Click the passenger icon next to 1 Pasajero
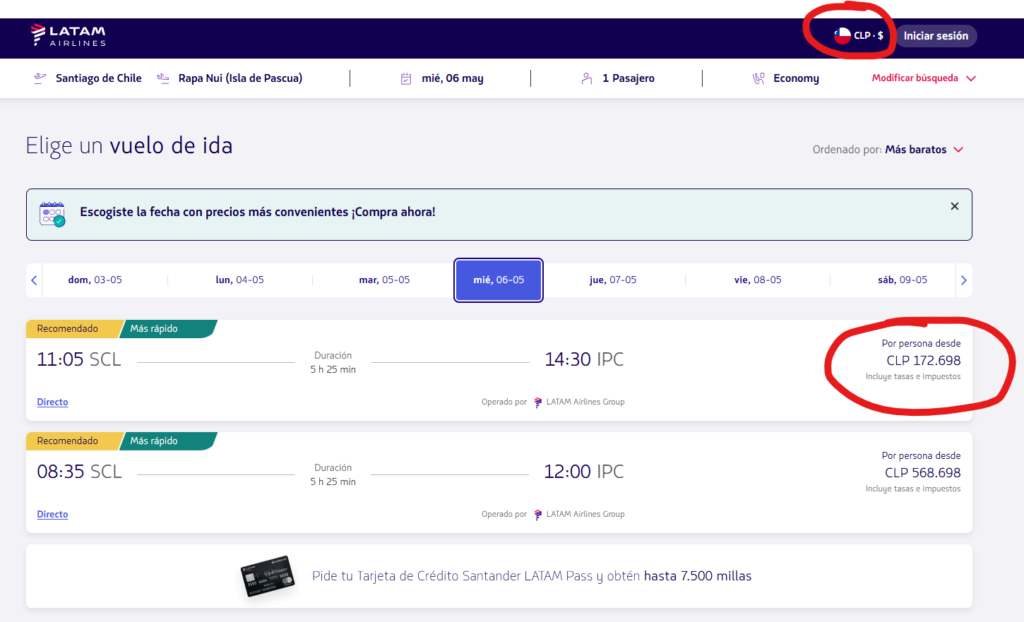 coord(587,79)
